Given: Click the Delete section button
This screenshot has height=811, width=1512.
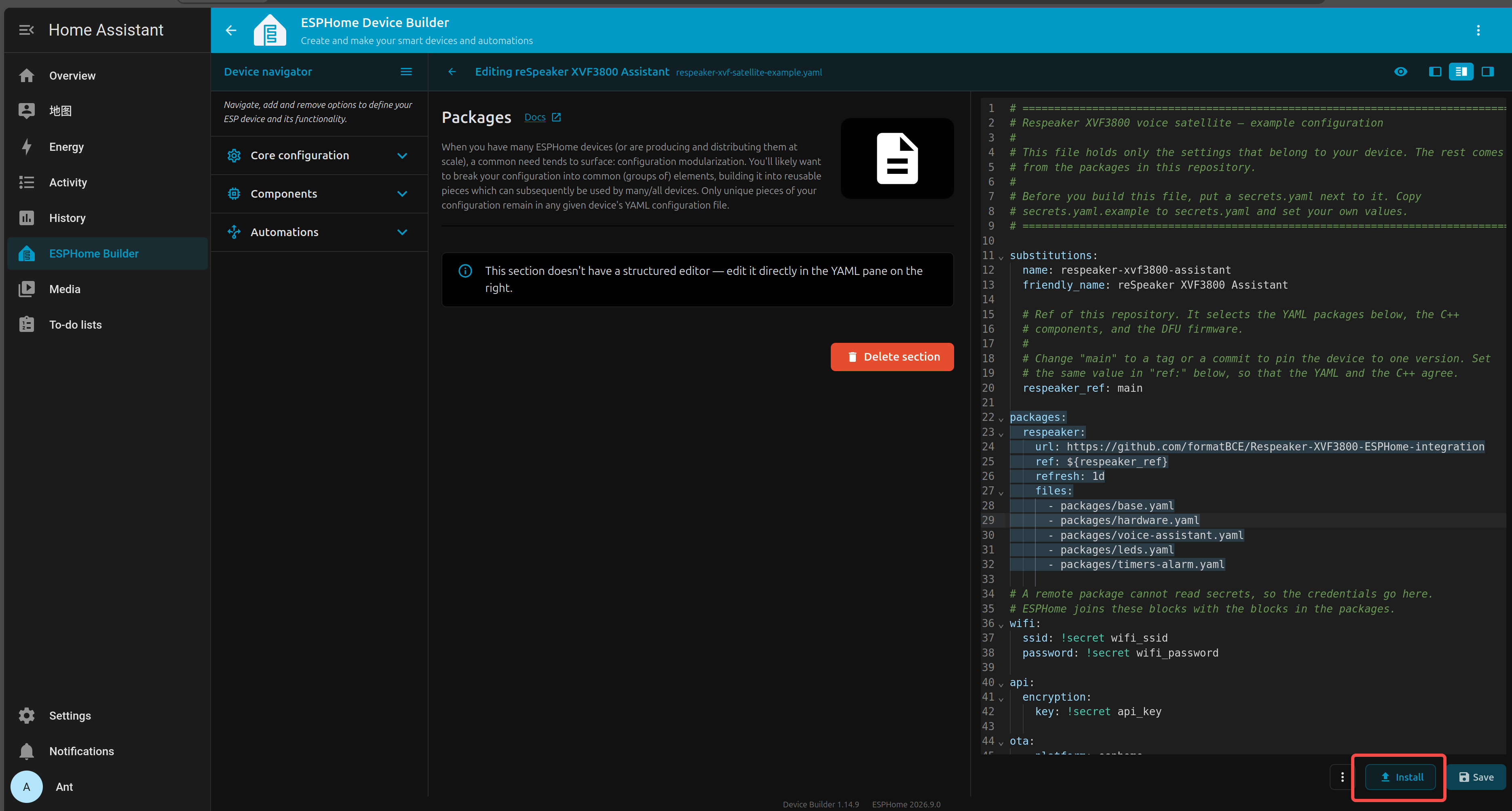Looking at the screenshot, I should (891, 357).
